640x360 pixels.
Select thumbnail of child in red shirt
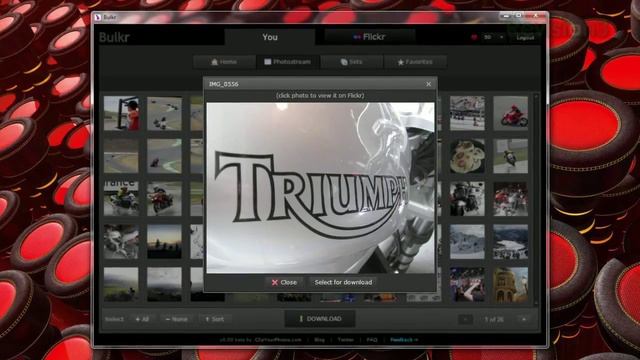point(121,113)
